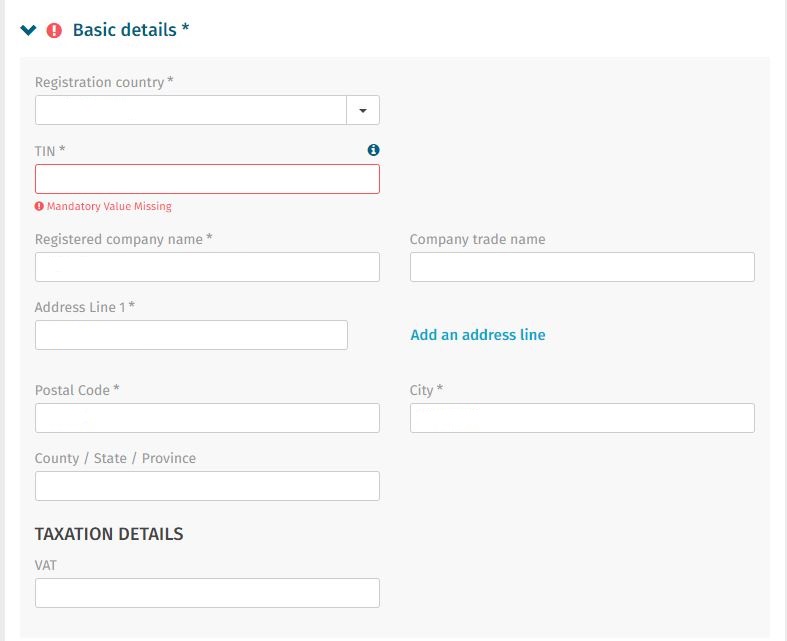Click the TIN field label
The image size is (787, 641).
pyautogui.click(x=50, y=150)
